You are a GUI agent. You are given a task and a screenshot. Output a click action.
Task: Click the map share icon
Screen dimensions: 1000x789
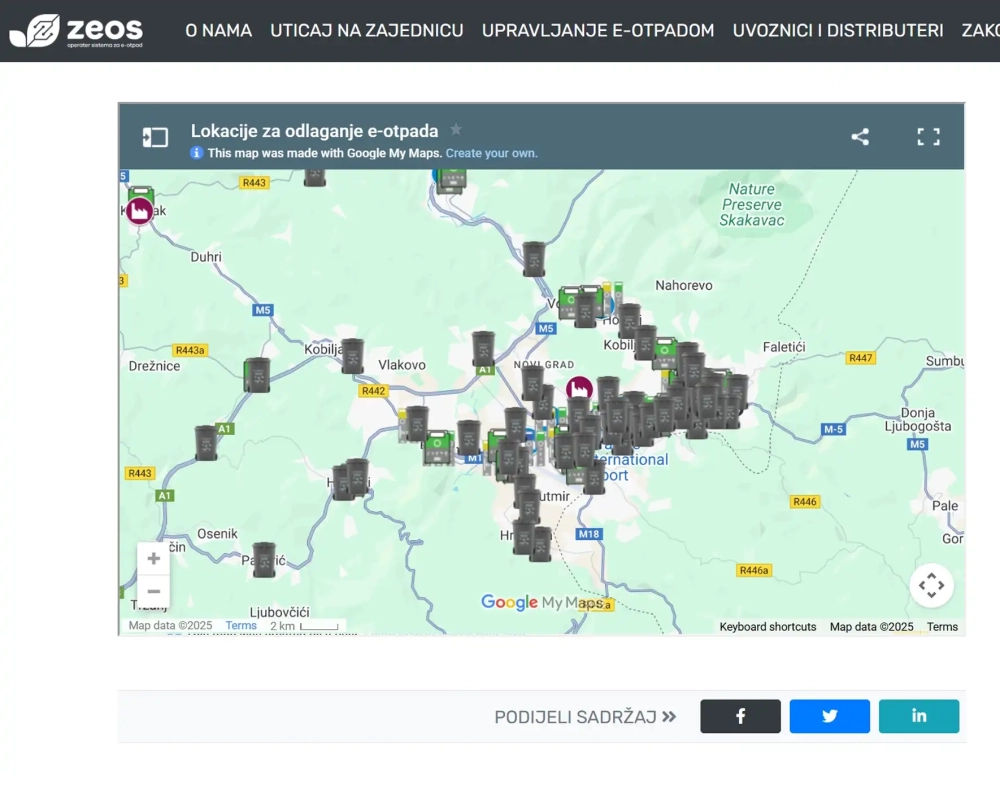(860, 137)
